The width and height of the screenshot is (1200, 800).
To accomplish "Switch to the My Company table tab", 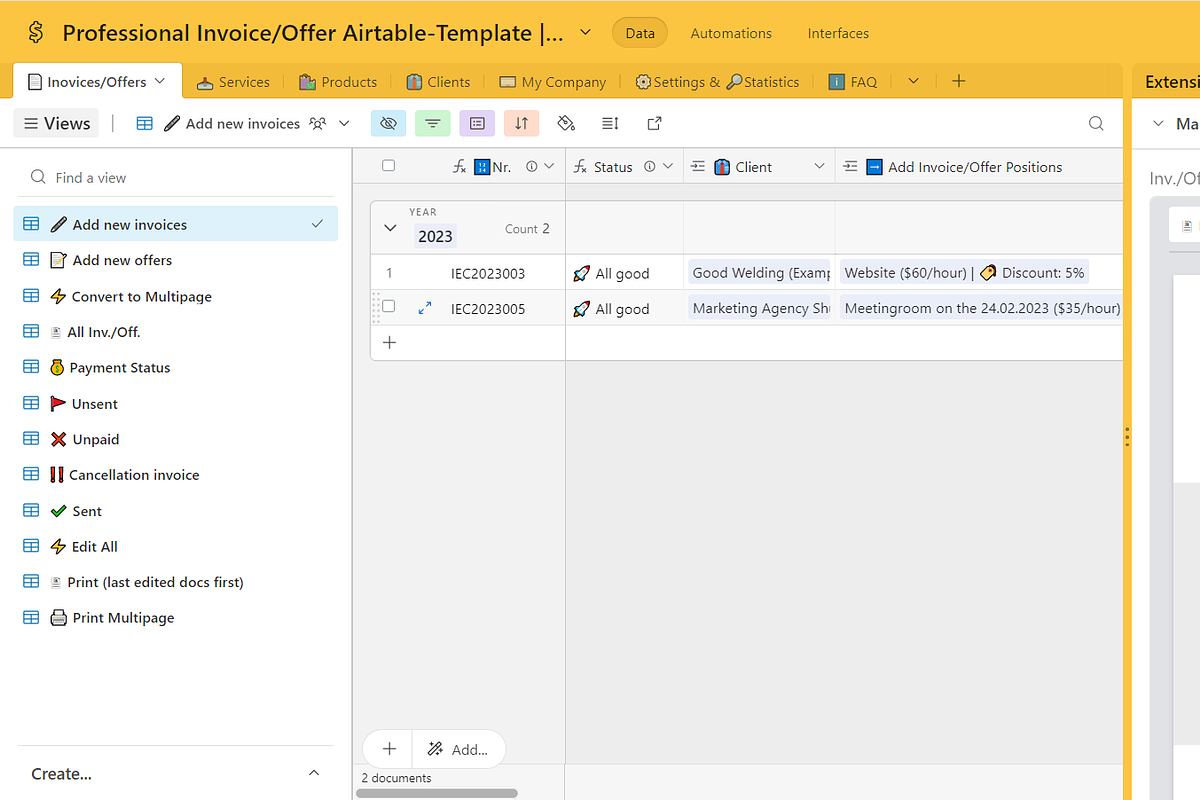I will [553, 82].
